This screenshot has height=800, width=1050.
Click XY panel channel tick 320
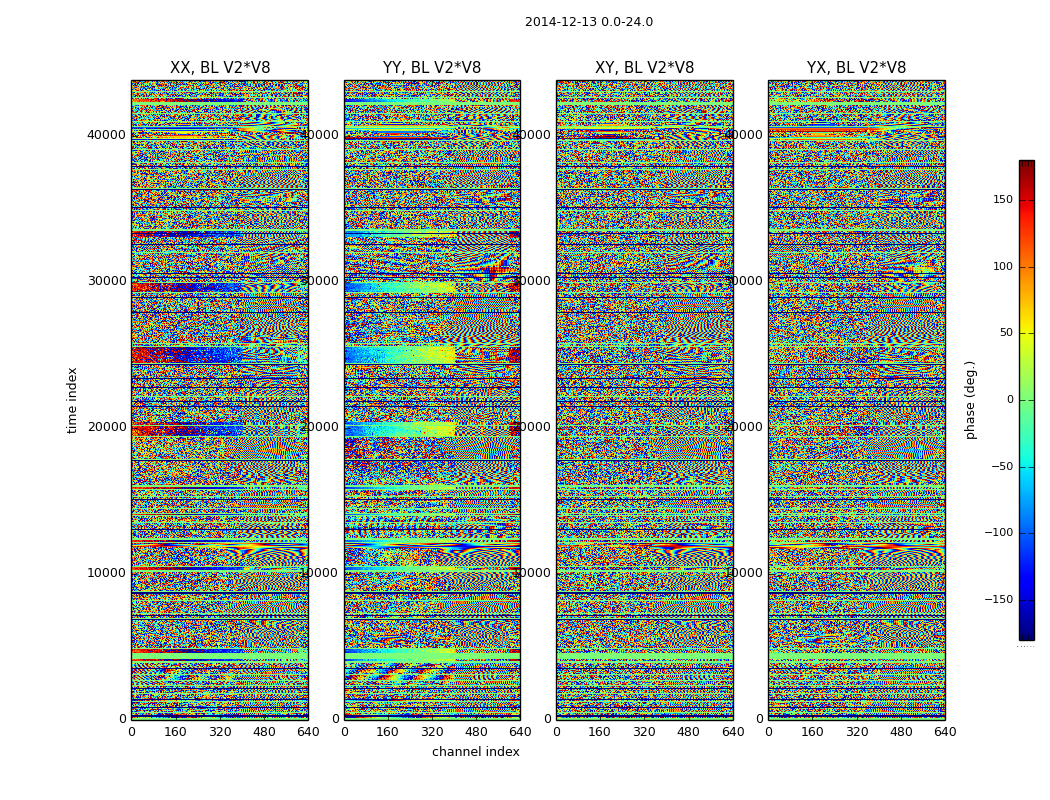pos(644,732)
